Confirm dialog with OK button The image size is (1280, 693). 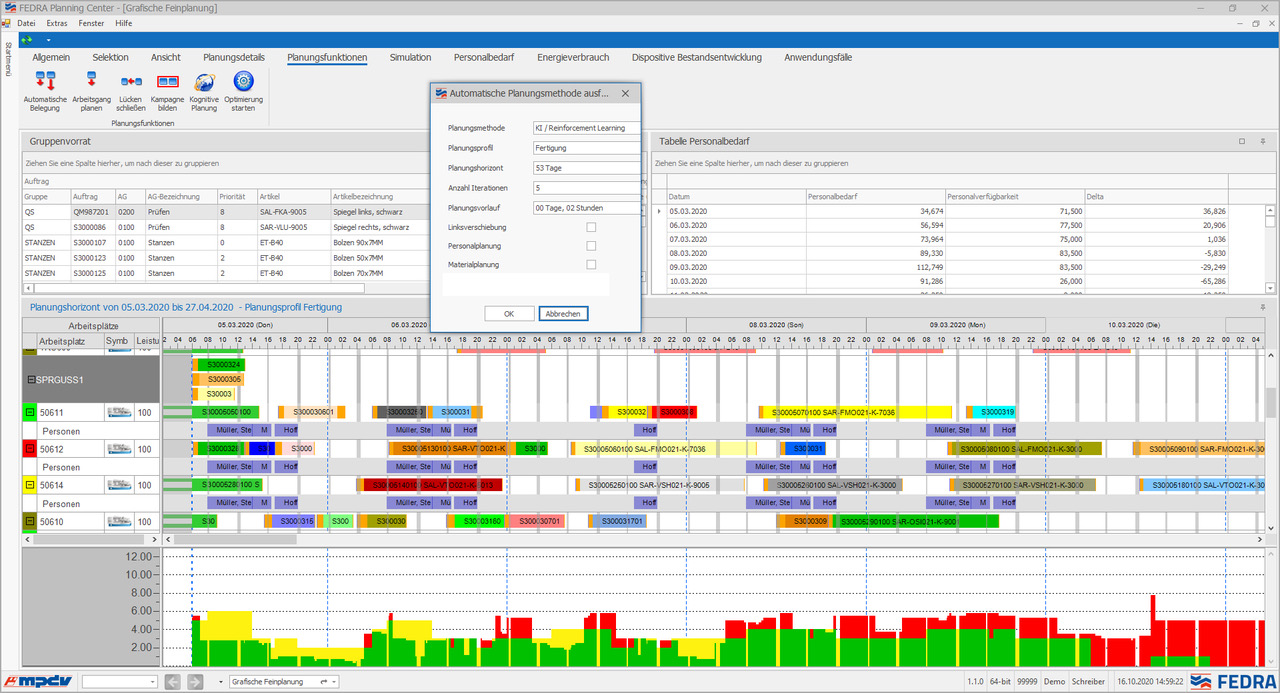click(509, 313)
